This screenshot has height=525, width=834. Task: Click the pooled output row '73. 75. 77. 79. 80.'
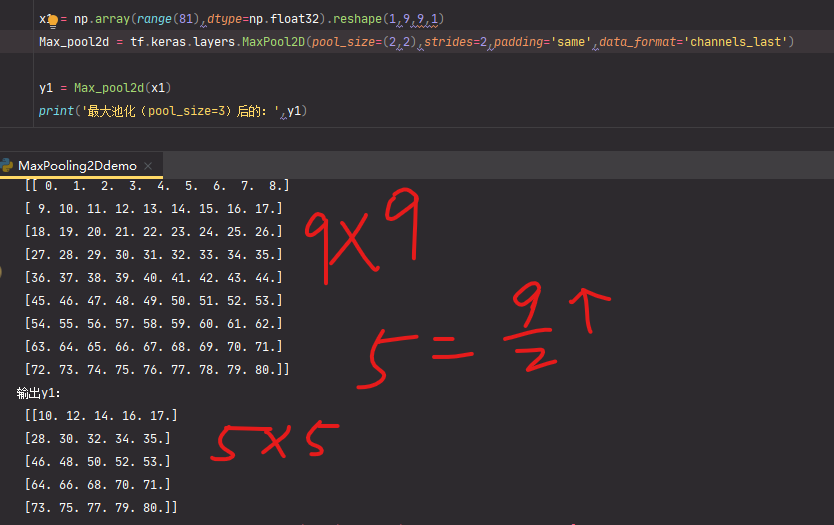(101, 507)
